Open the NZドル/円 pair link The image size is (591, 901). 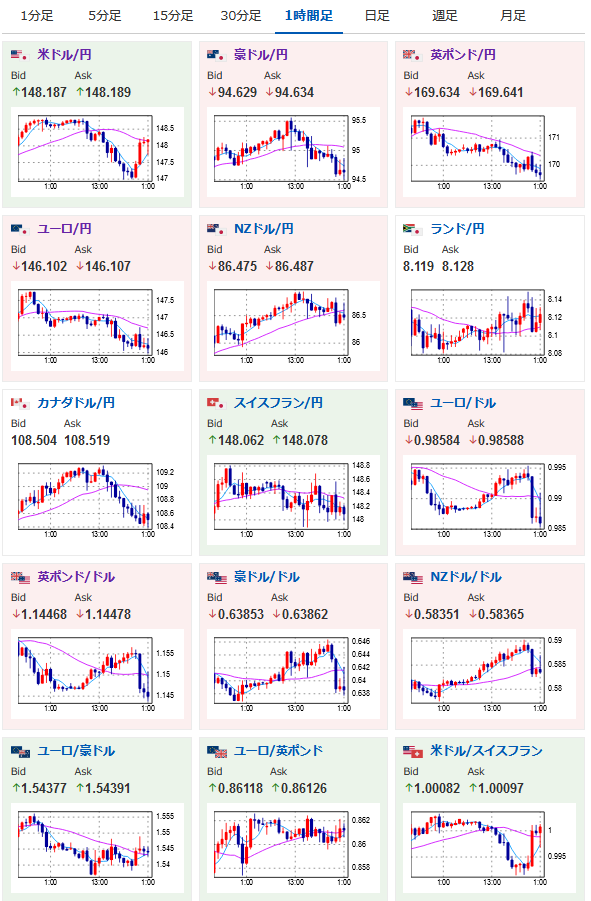264,229
